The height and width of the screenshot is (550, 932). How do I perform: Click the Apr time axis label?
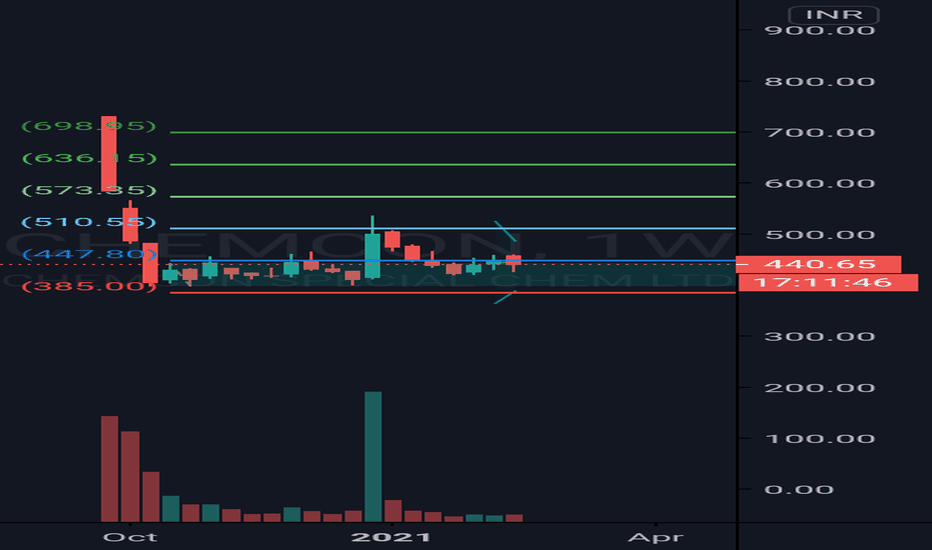tap(656, 538)
